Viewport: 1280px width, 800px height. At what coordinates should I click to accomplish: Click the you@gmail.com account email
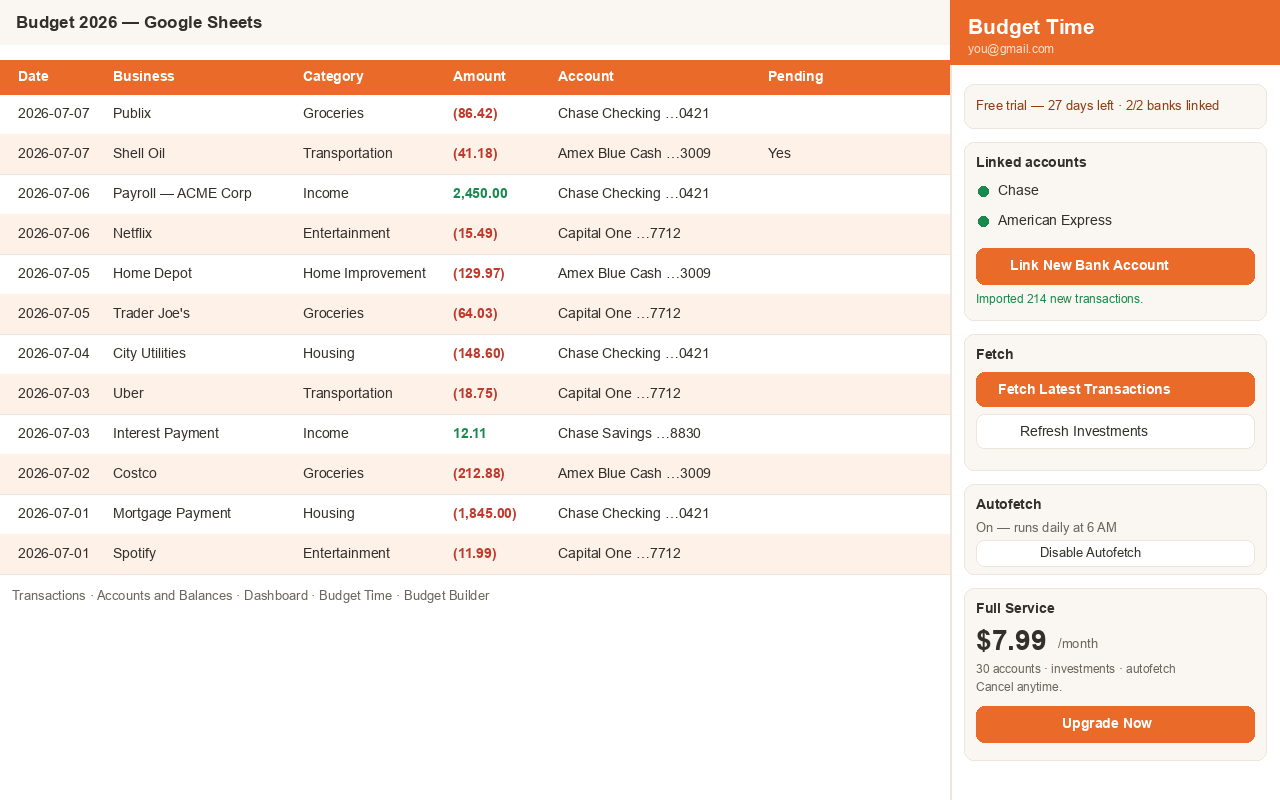(1011, 49)
